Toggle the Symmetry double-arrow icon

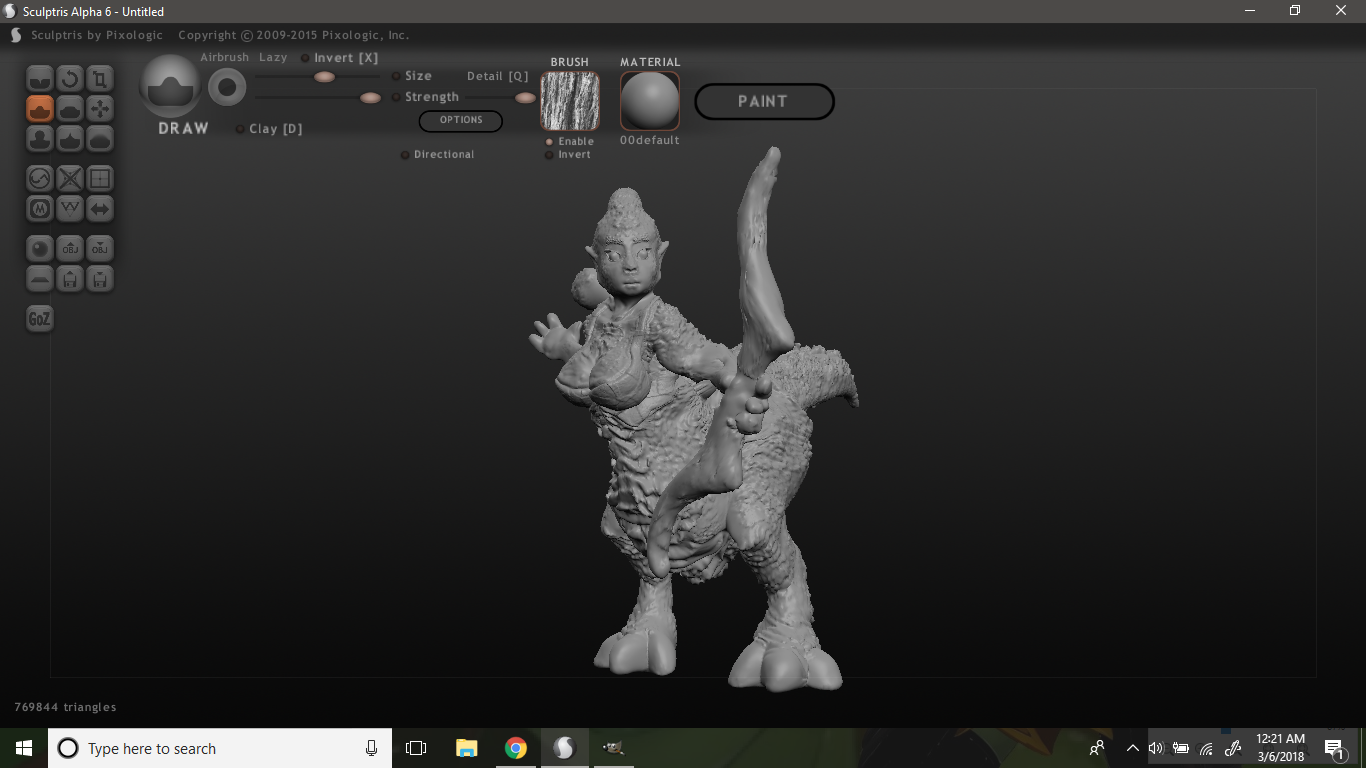99,209
